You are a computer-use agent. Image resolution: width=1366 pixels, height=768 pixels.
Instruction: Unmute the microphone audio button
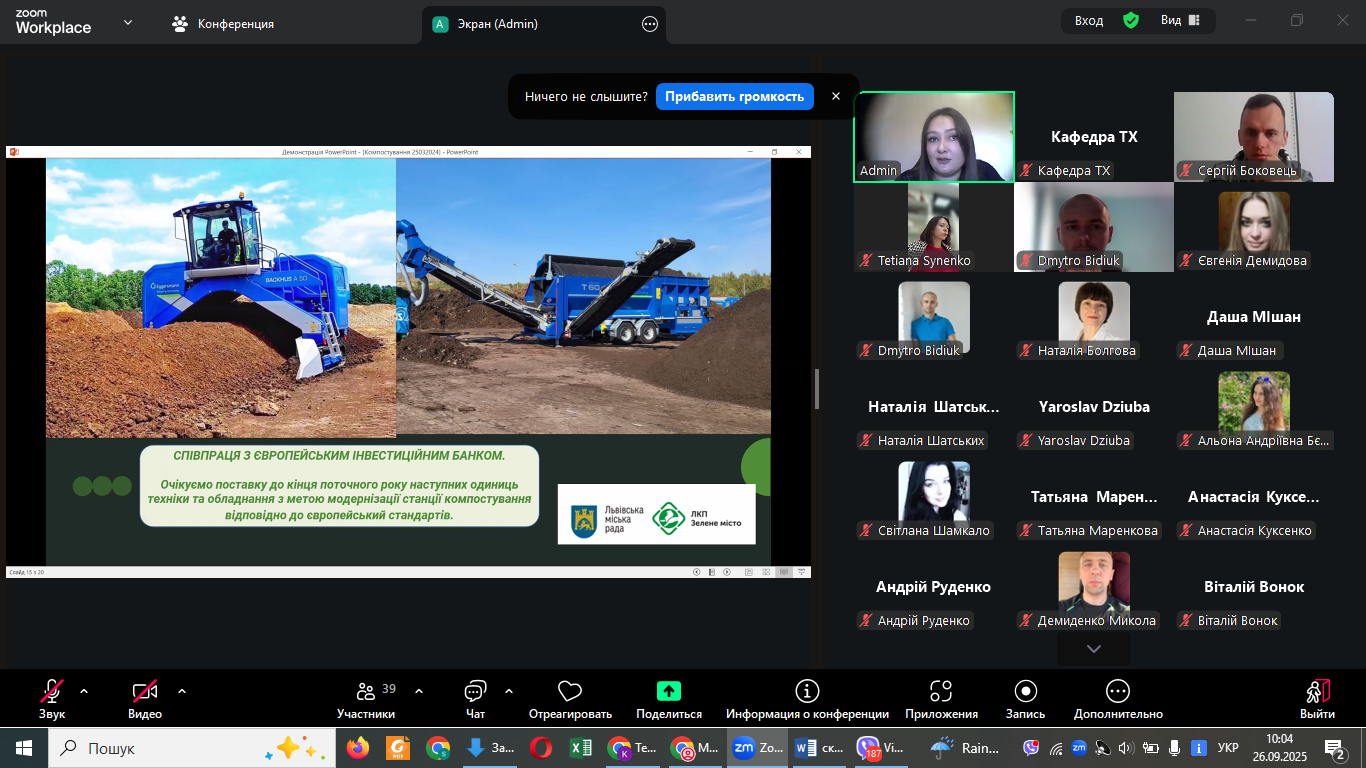(52, 691)
